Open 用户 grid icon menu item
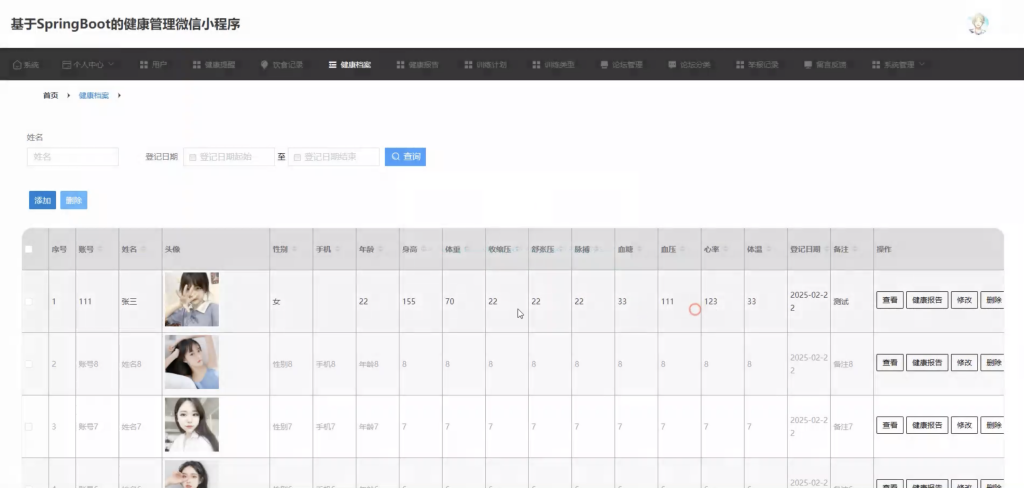The image size is (1024, 488). (x=153, y=65)
